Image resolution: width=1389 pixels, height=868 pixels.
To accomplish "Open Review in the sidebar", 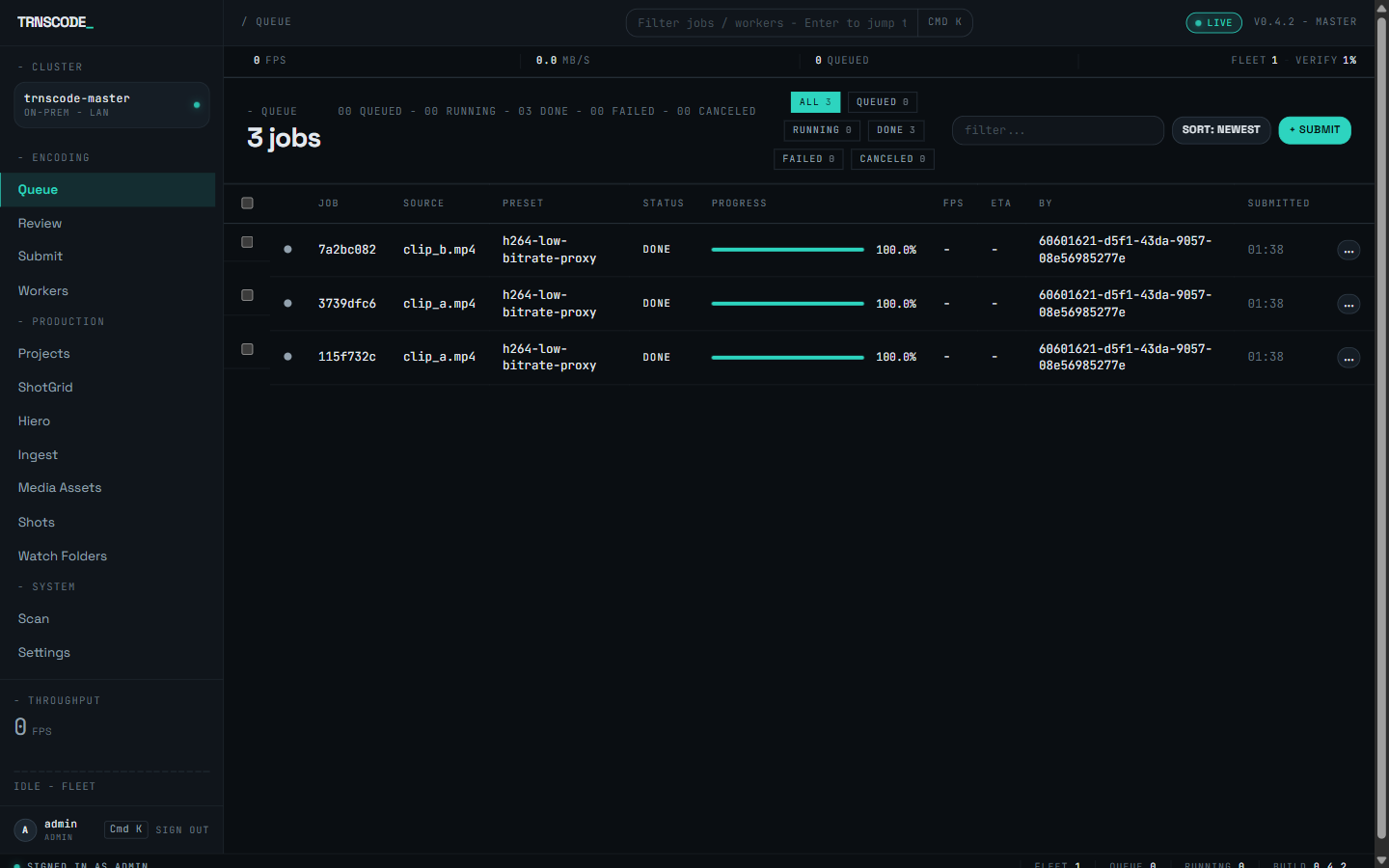I will 108,224.
